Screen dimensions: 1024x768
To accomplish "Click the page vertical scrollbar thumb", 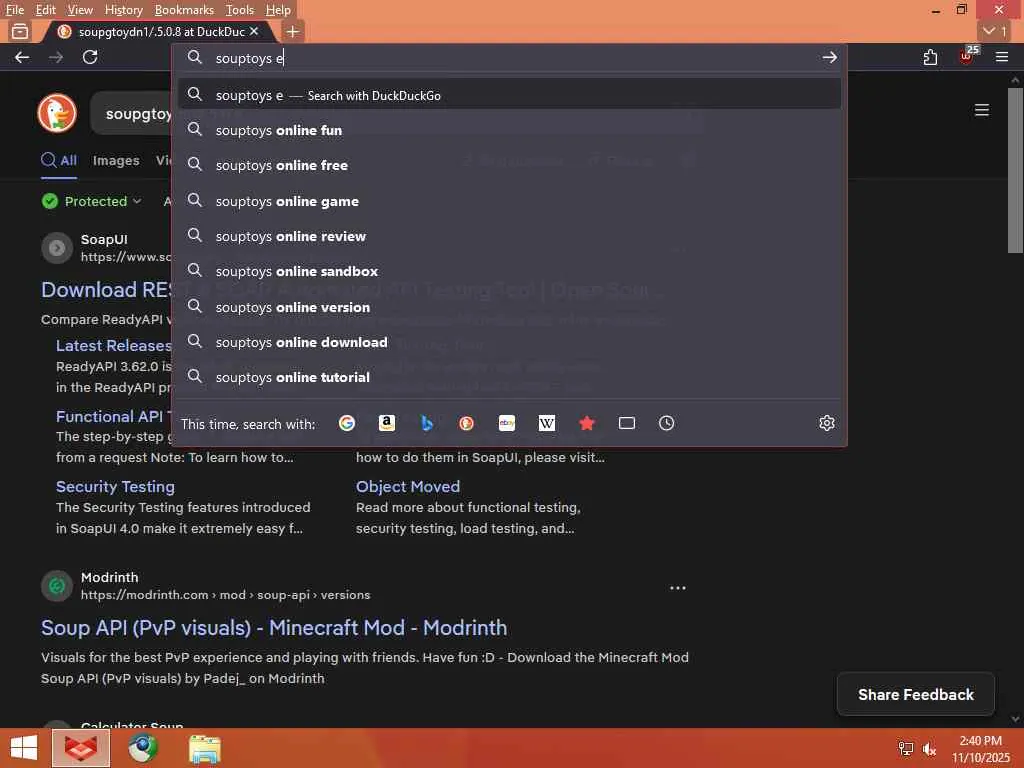I will pyautogui.click(x=1015, y=170).
